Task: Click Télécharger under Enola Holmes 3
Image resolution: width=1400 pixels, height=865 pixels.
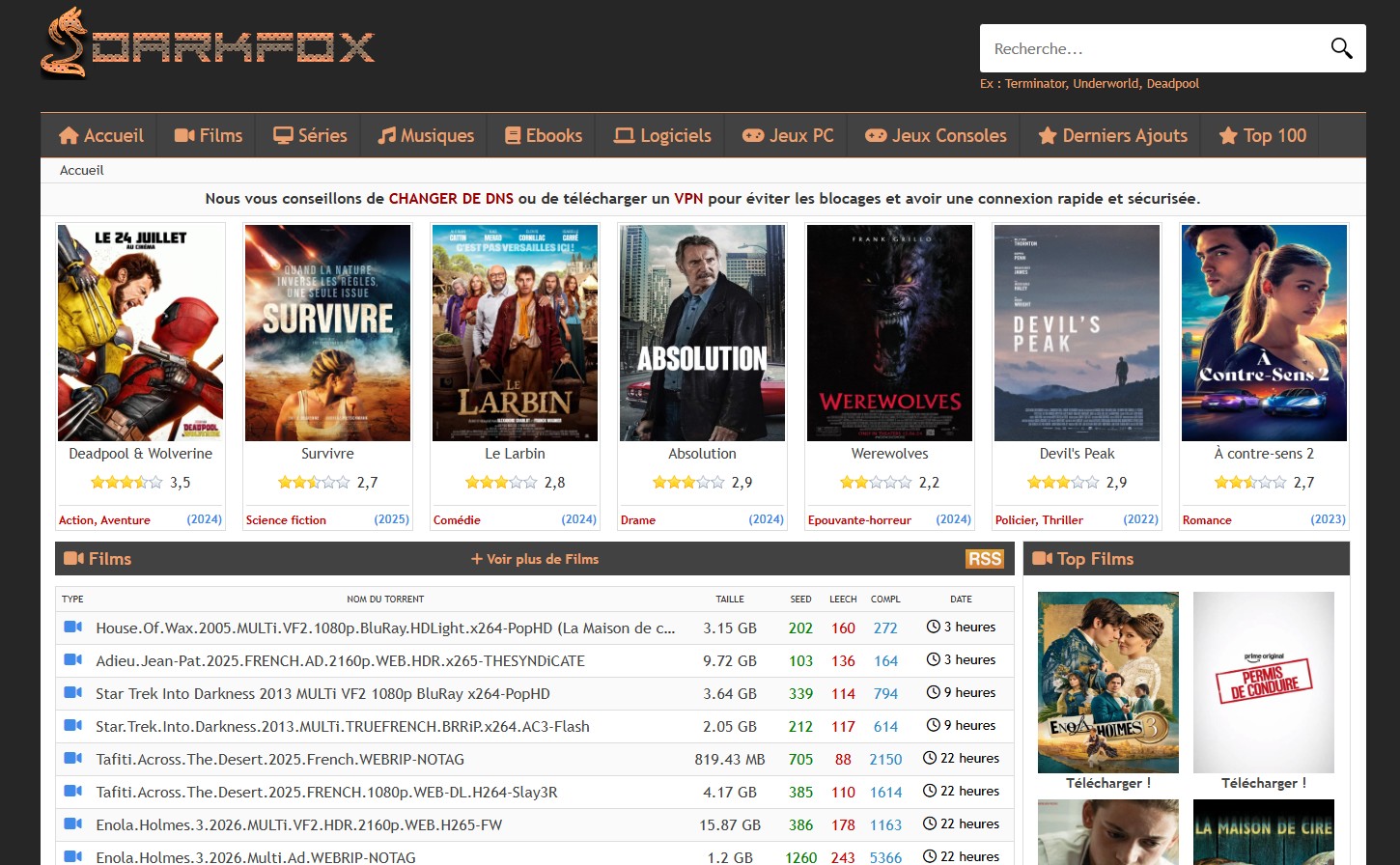Action: pyautogui.click(x=1108, y=783)
